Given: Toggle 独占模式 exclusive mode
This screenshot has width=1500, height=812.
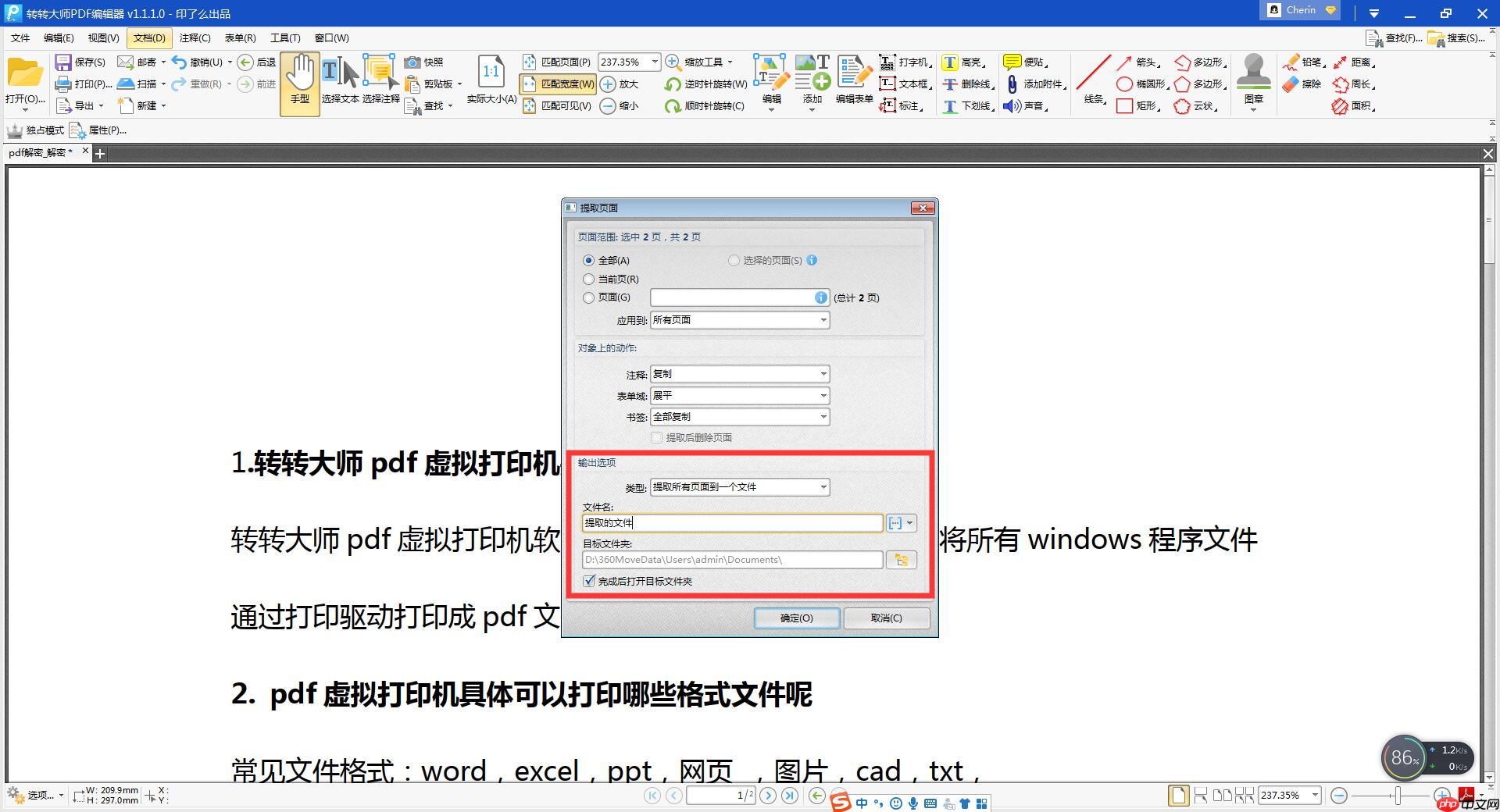Looking at the screenshot, I should tap(35, 130).
